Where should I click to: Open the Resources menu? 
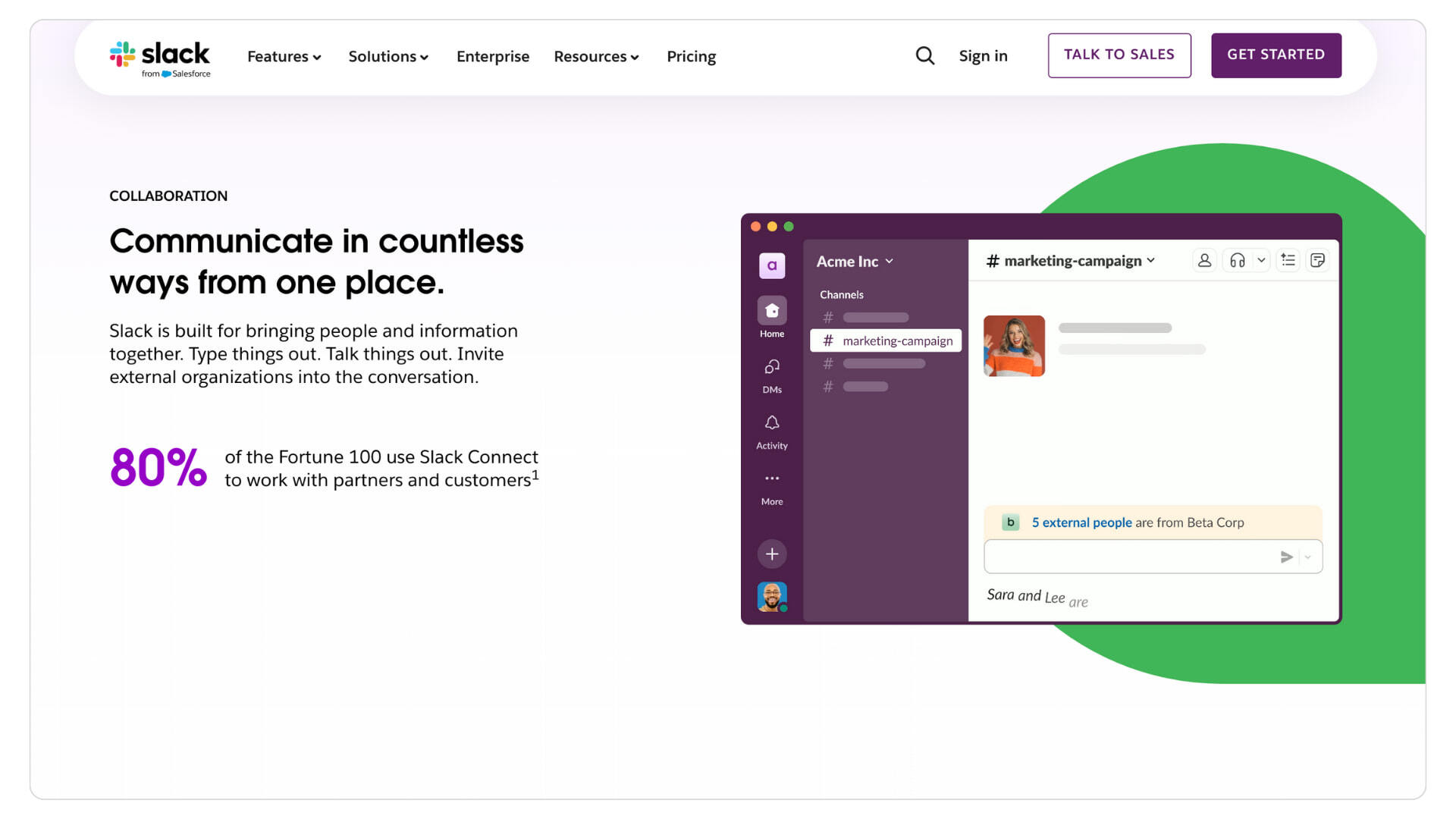point(596,56)
